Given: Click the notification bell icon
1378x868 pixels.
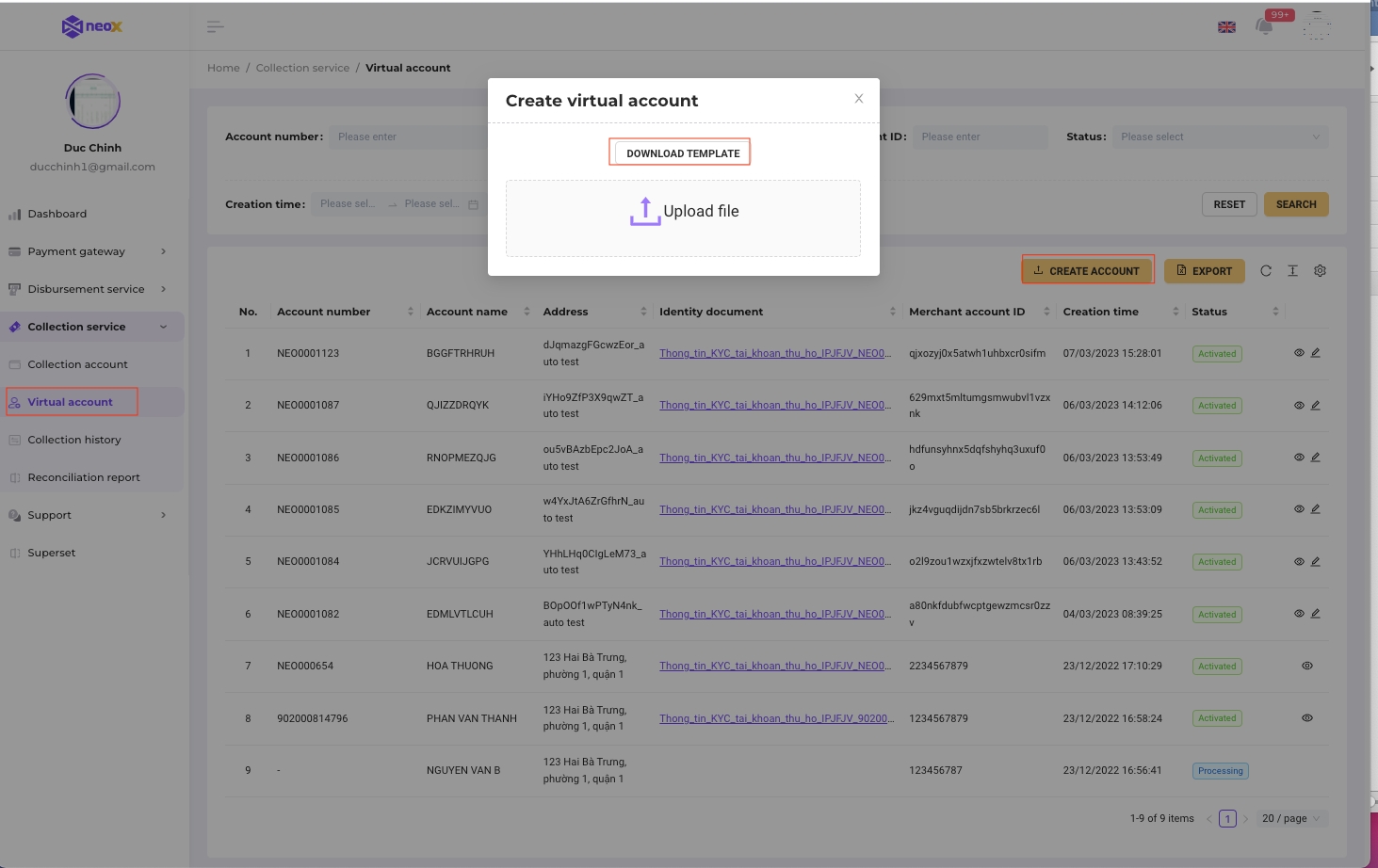Looking at the screenshot, I should click(1264, 26).
